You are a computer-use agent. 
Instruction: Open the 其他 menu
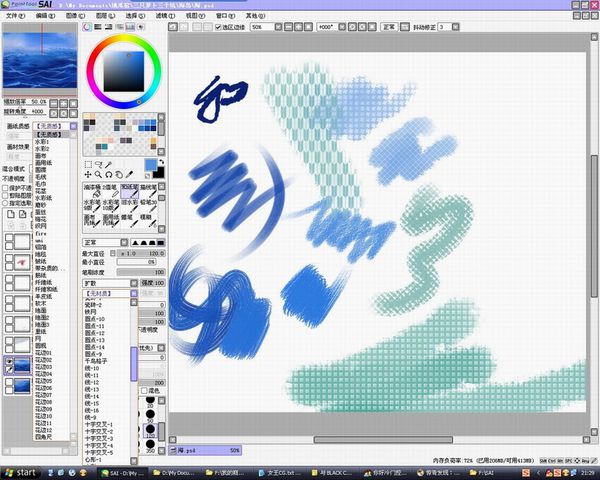[x=255, y=16]
